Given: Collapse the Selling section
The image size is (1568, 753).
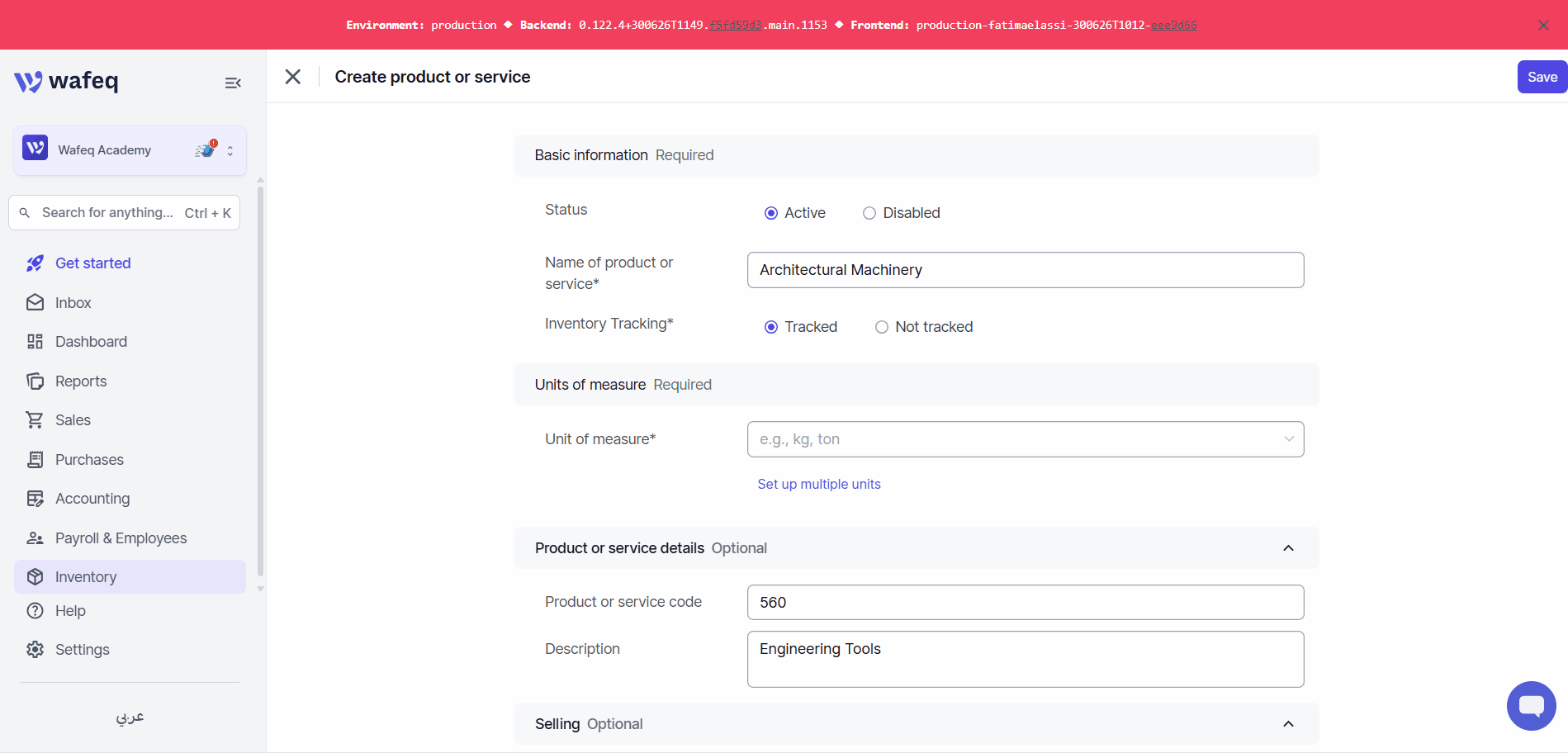Looking at the screenshot, I should [x=1288, y=724].
